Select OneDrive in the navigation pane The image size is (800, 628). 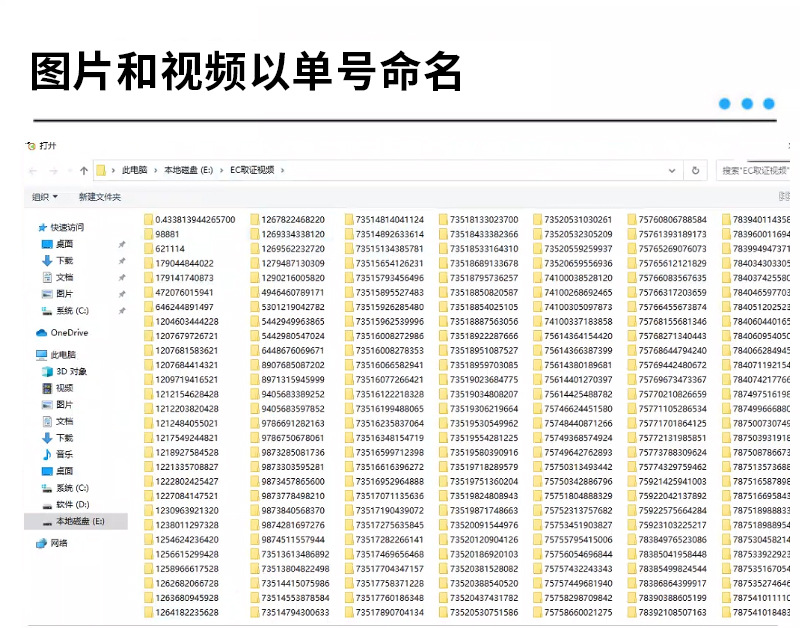69,333
